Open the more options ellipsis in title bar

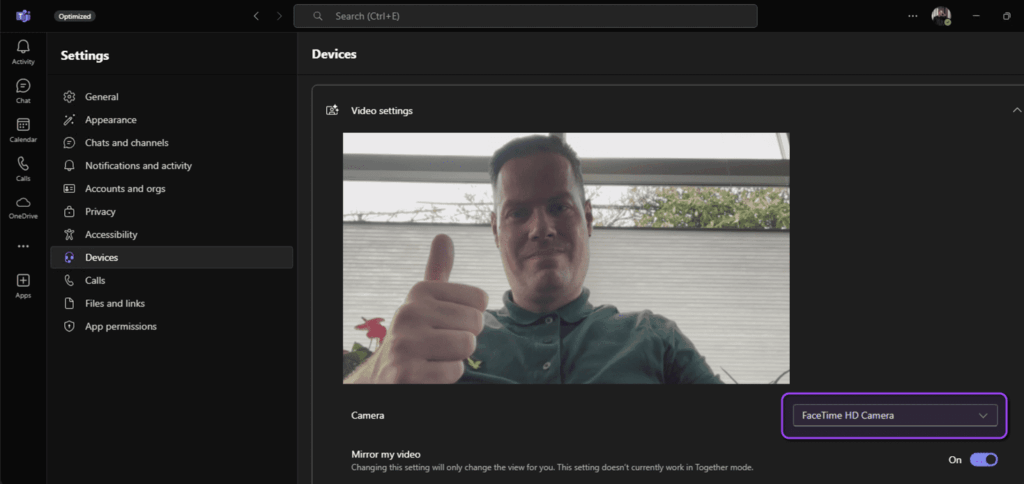911,16
